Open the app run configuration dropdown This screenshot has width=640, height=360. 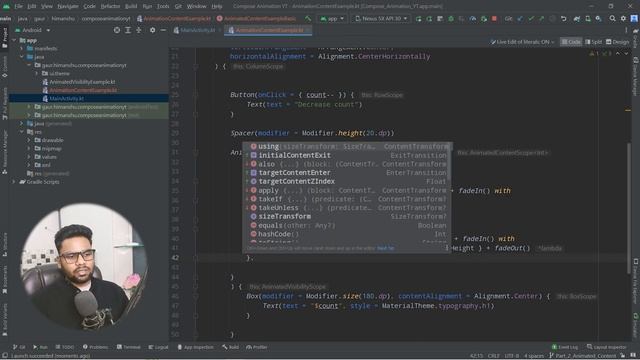click(332, 19)
